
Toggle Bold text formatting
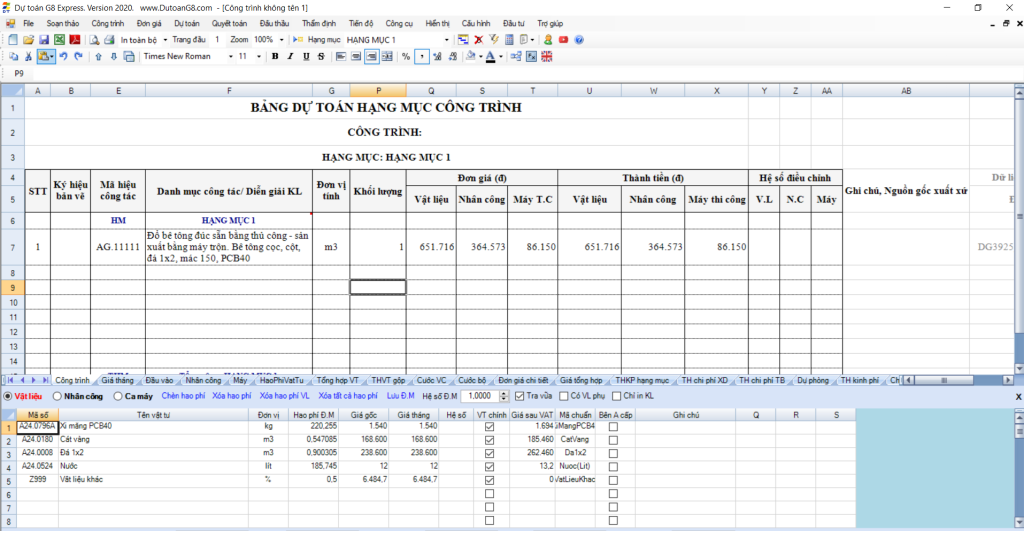point(275,57)
